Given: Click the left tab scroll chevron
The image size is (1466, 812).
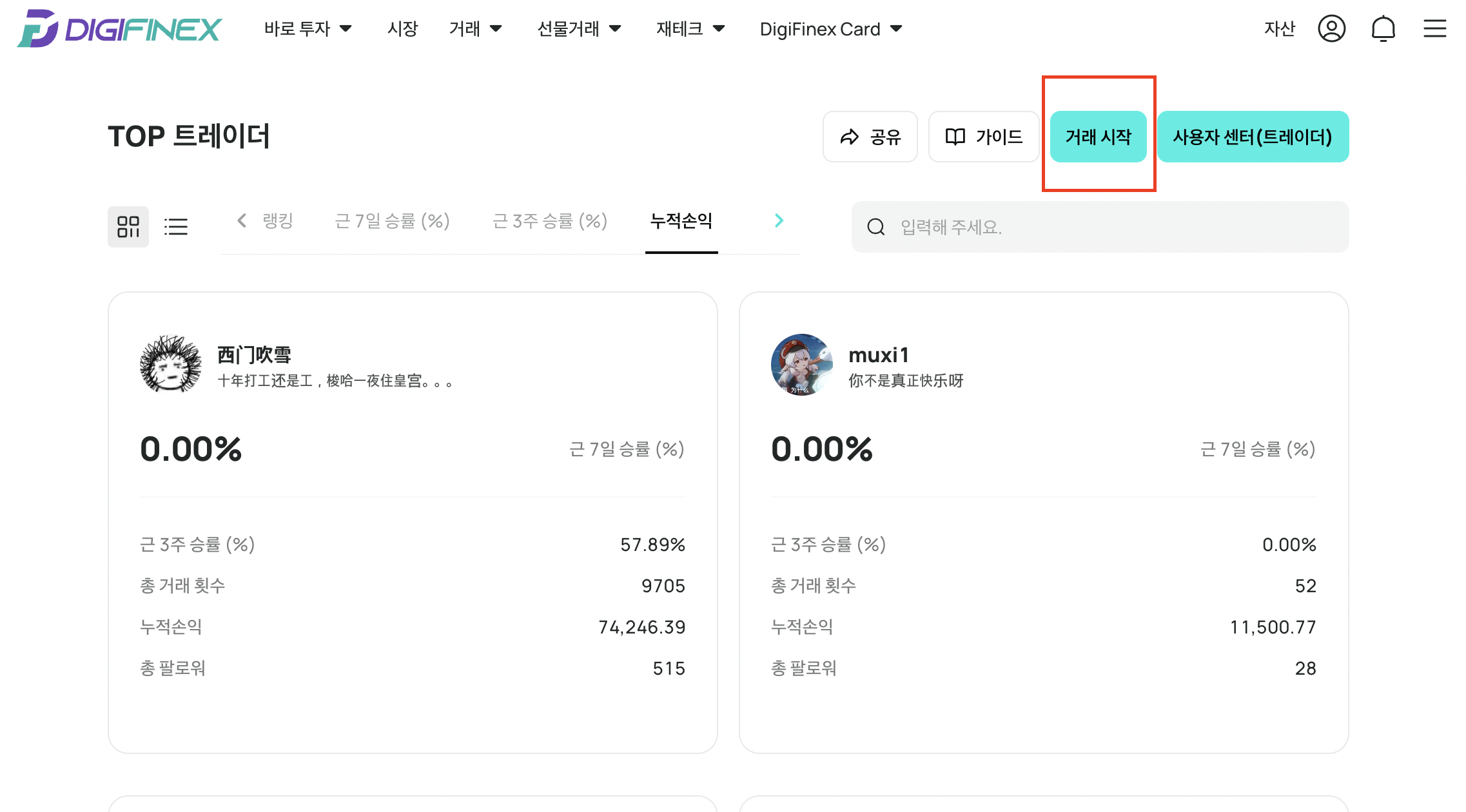Looking at the screenshot, I should point(242,221).
